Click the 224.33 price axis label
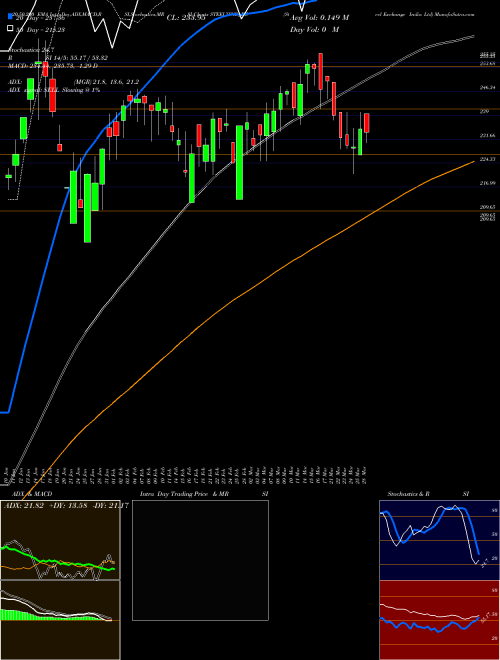 487,159
